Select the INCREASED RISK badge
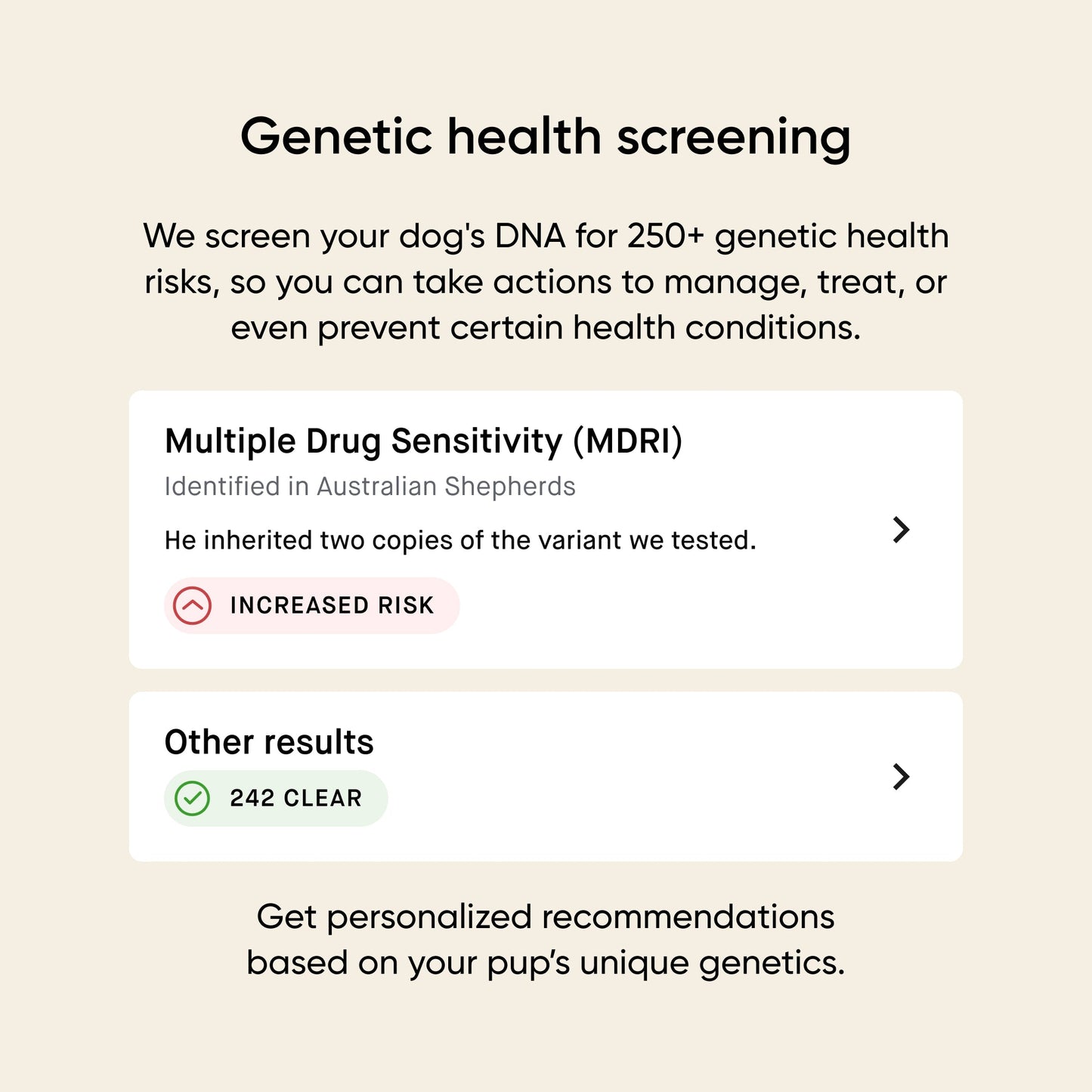Viewport: 1092px width, 1092px height. [x=311, y=605]
